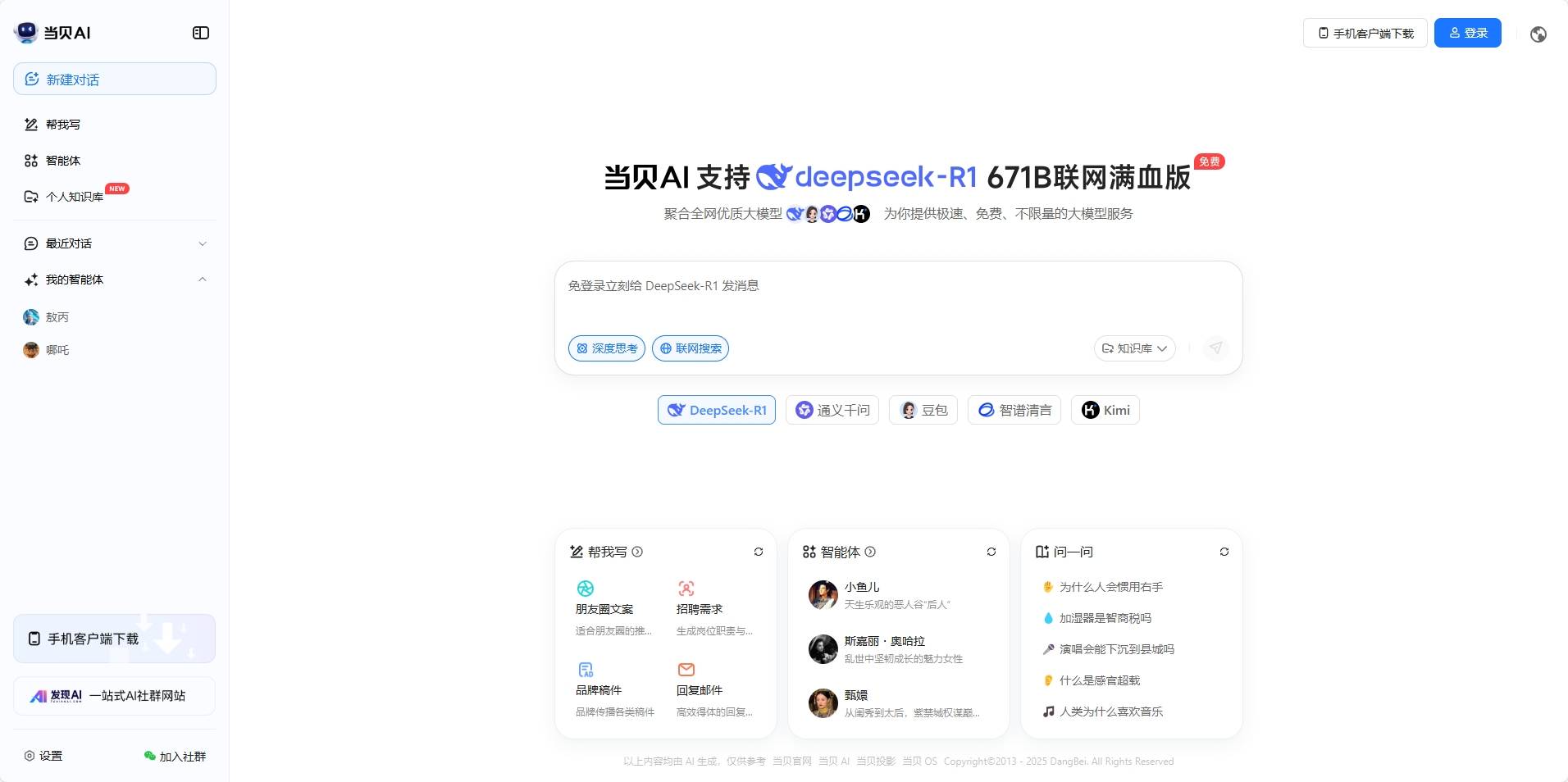
Task: Open 当贝官网 footer link
Action: point(792,762)
